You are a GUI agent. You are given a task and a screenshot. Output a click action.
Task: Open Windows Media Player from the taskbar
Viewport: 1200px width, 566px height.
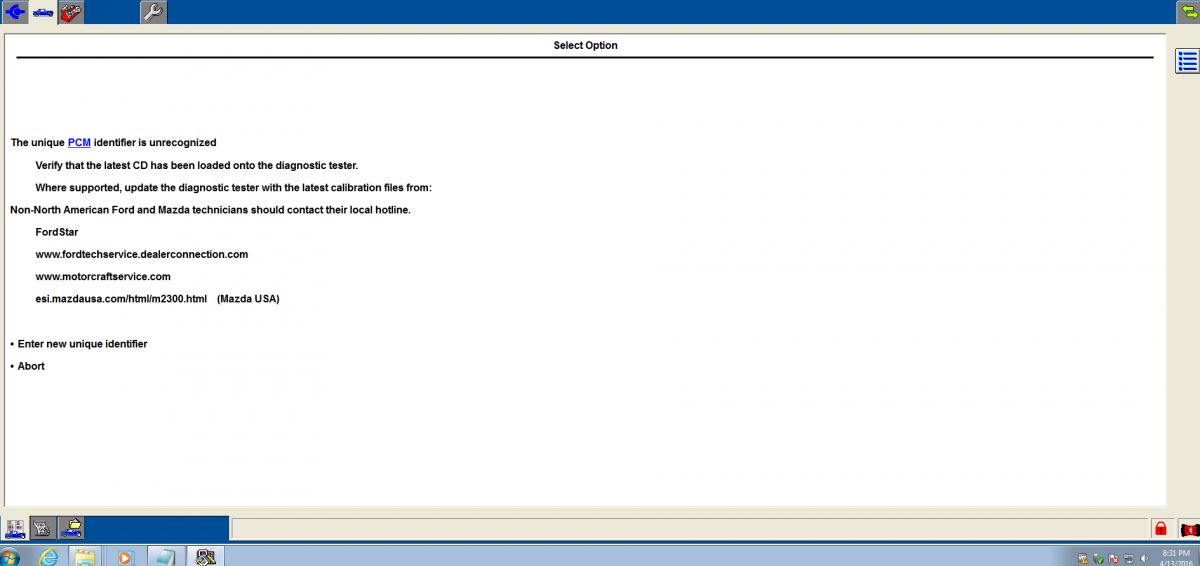click(x=124, y=556)
